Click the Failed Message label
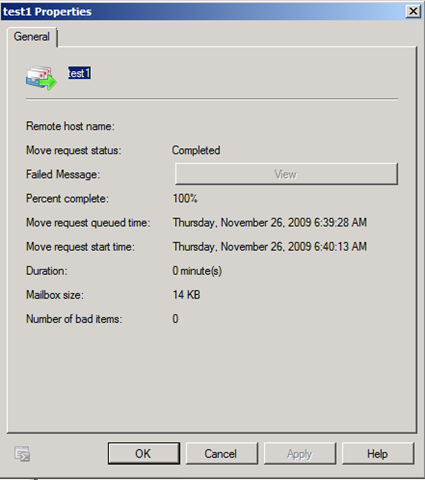The height and width of the screenshot is (480, 425). (63, 174)
